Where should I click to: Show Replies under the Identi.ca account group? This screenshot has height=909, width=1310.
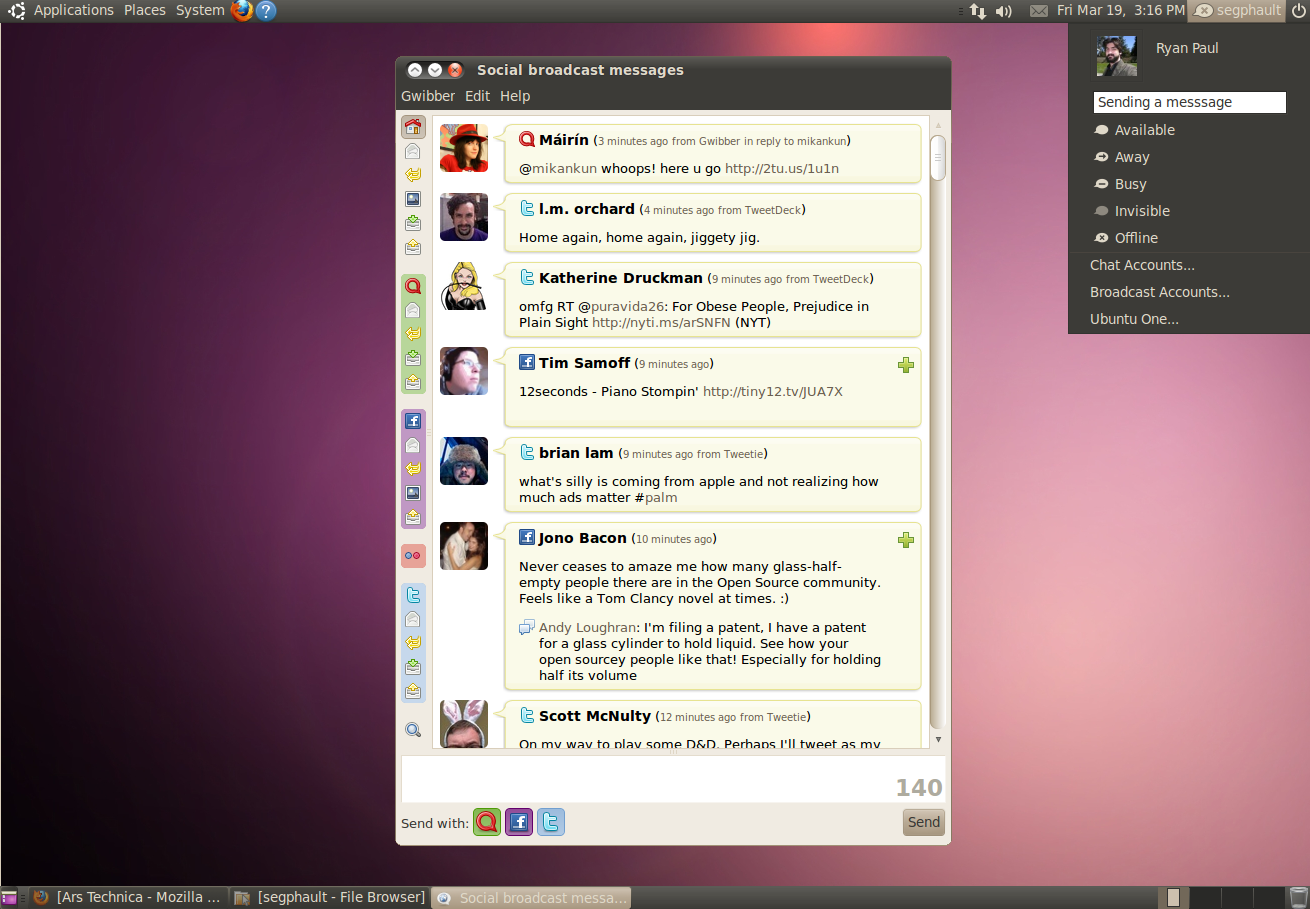coord(413,334)
